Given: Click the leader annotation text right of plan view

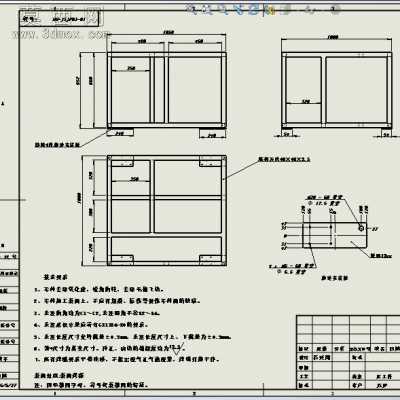Looking at the screenshot, I should [x=285, y=159].
